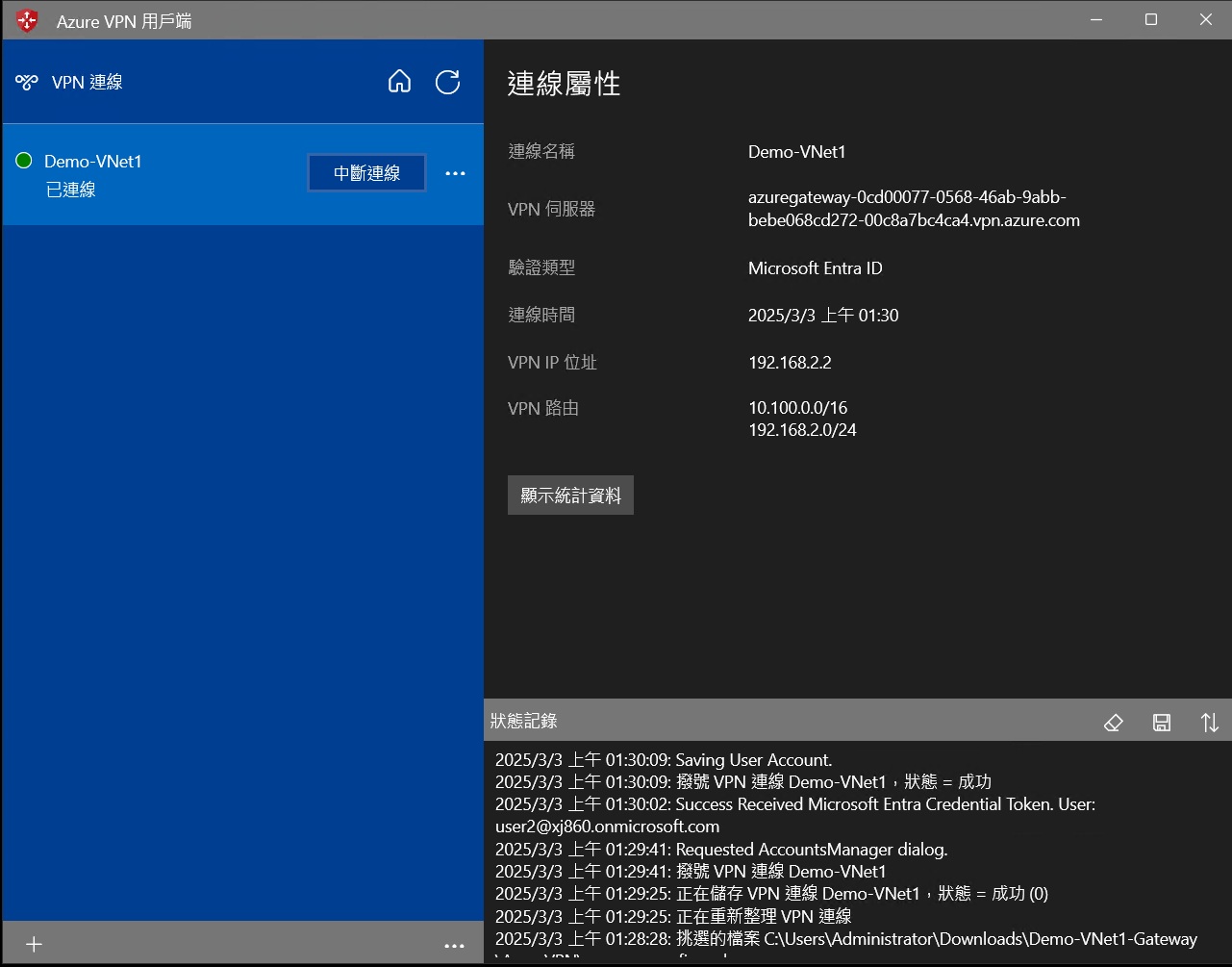Screen dimensions: 1232x967
Task: Disconnect using the 中斷連線 button
Action: tap(366, 173)
